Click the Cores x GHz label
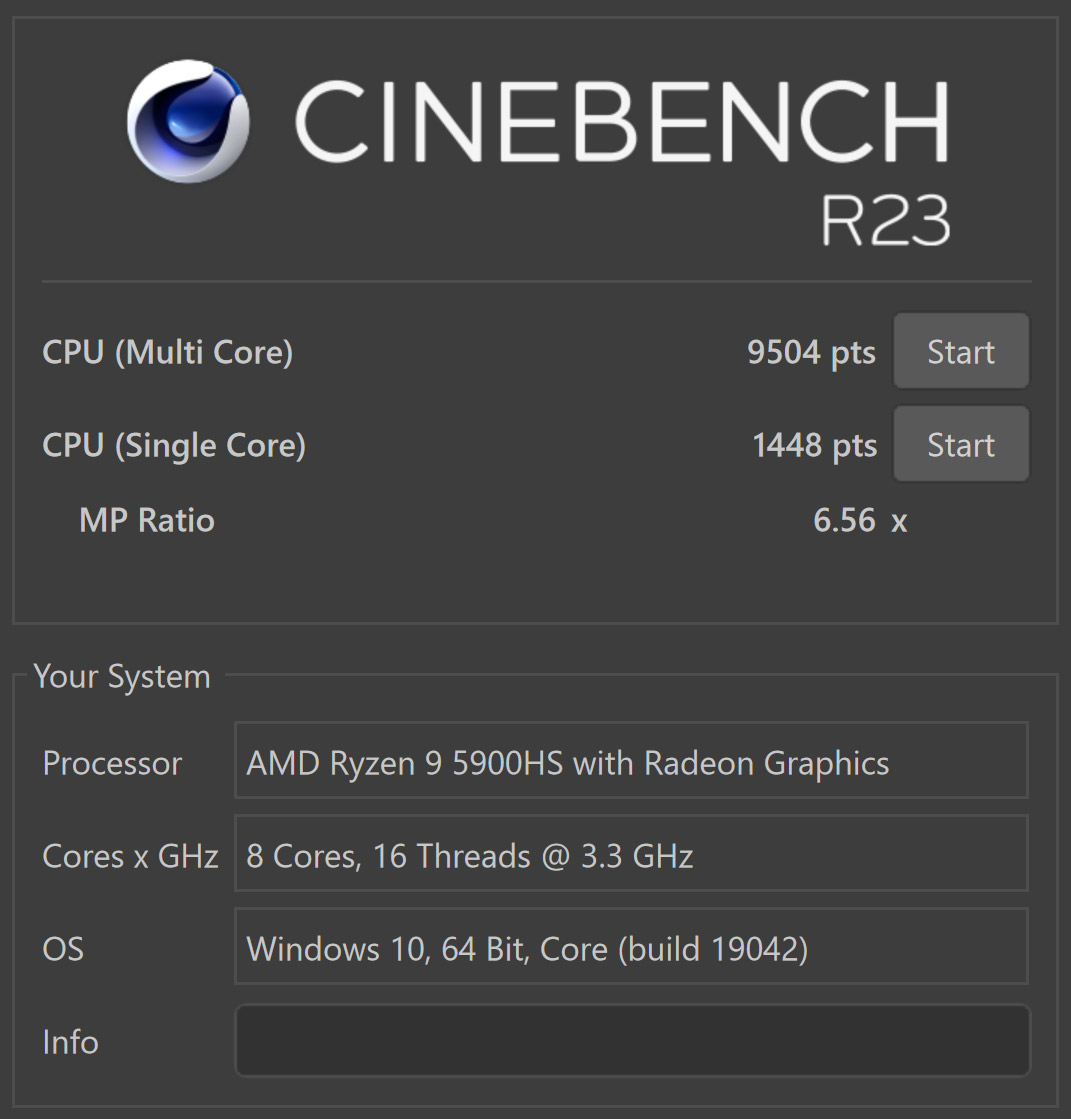 (131, 856)
